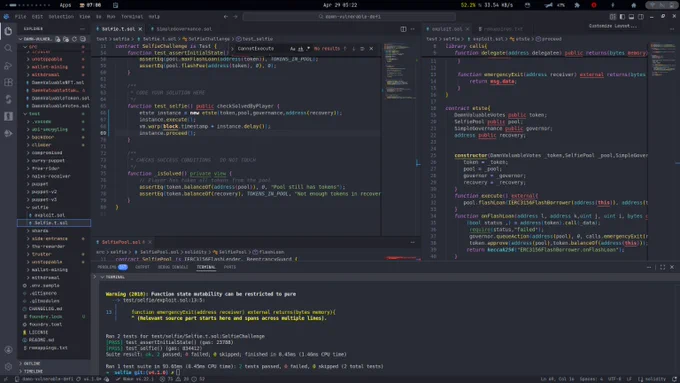The image size is (680, 383).
Task: Go forward using the navigation arrow
Action: (x=235, y=16)
